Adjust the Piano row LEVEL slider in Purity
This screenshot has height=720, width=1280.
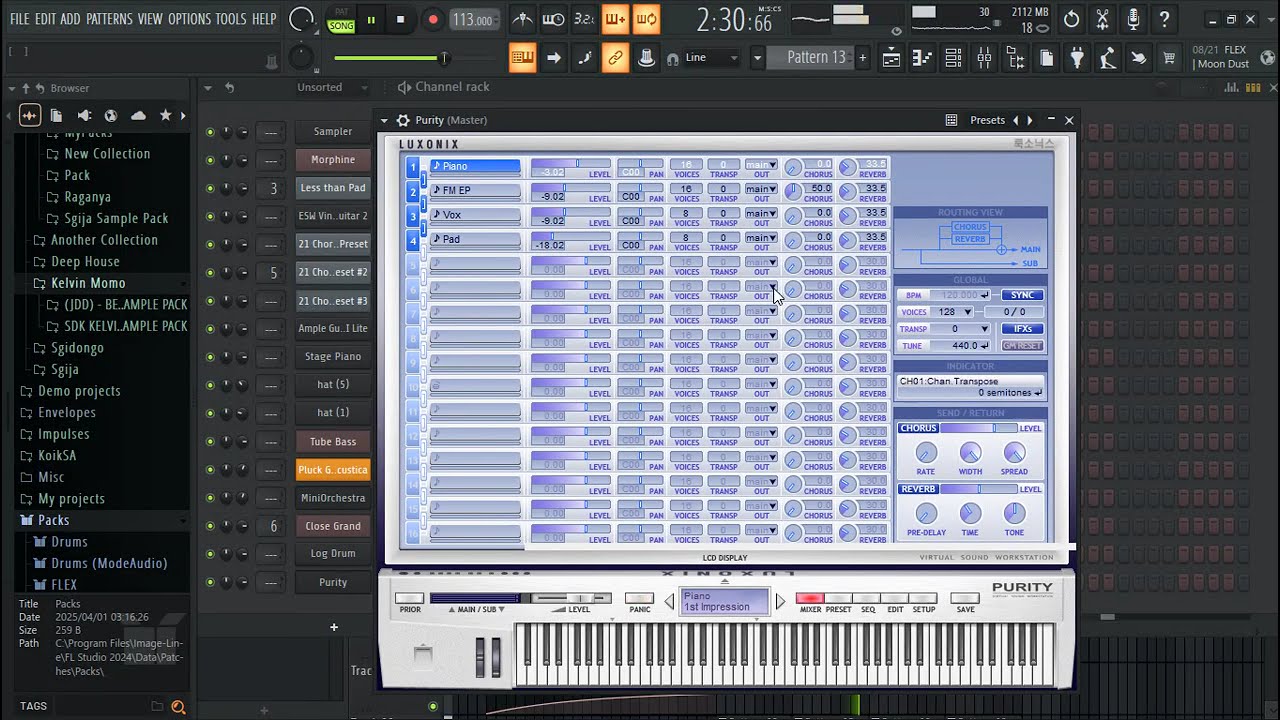(570, 163)
